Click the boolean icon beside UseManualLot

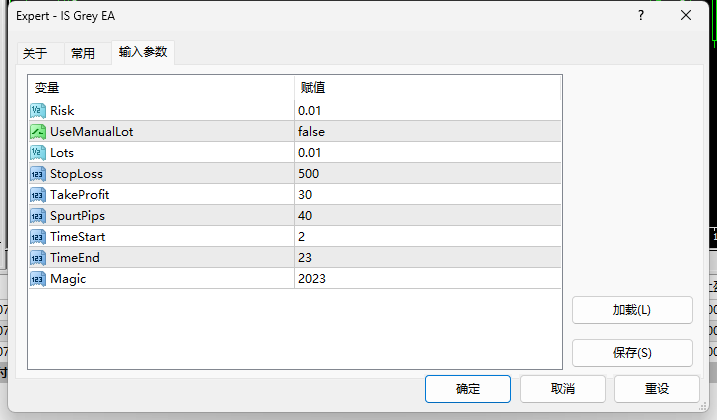[x=38, y=132]
